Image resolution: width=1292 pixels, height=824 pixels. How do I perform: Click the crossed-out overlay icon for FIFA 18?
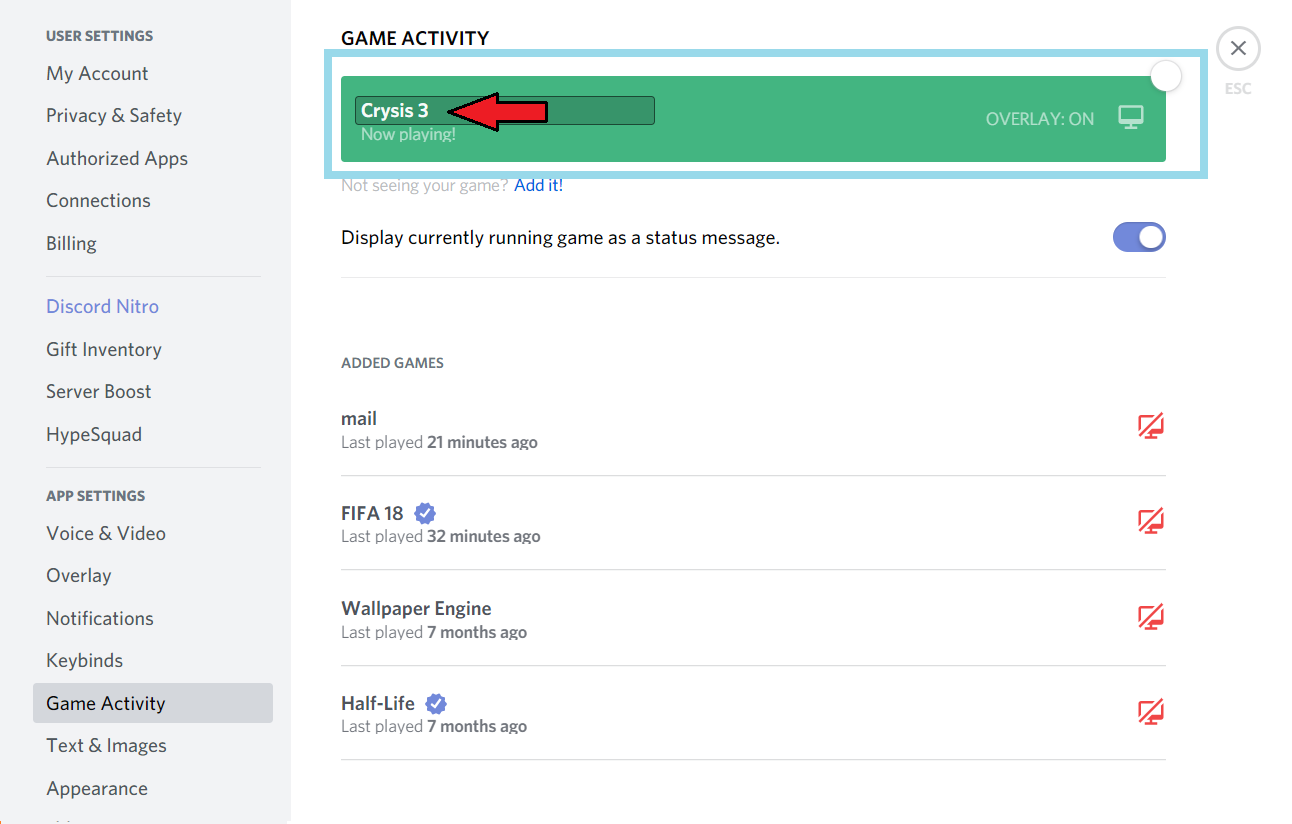1150,521
